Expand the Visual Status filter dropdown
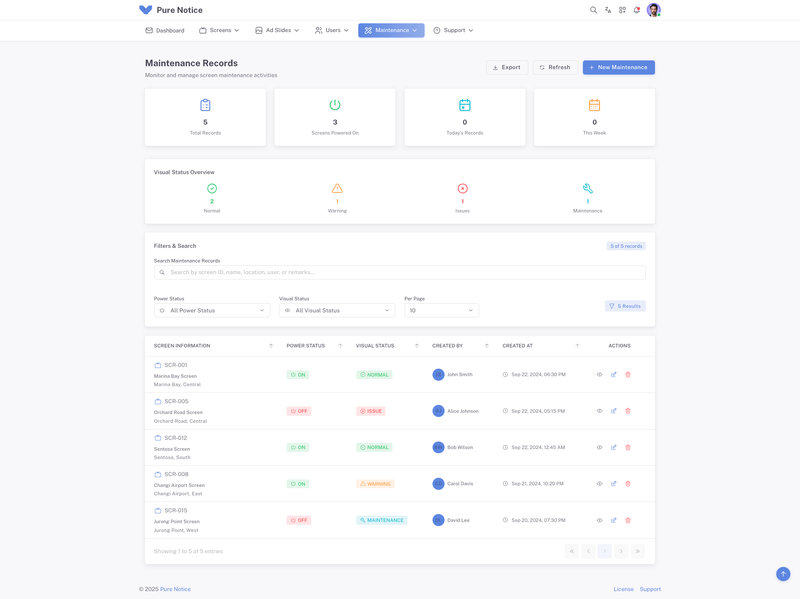 pos(337,311)
